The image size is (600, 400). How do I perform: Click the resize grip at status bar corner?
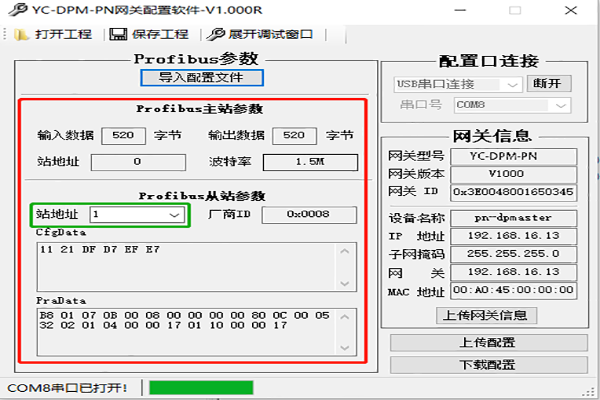coord(590,392)
